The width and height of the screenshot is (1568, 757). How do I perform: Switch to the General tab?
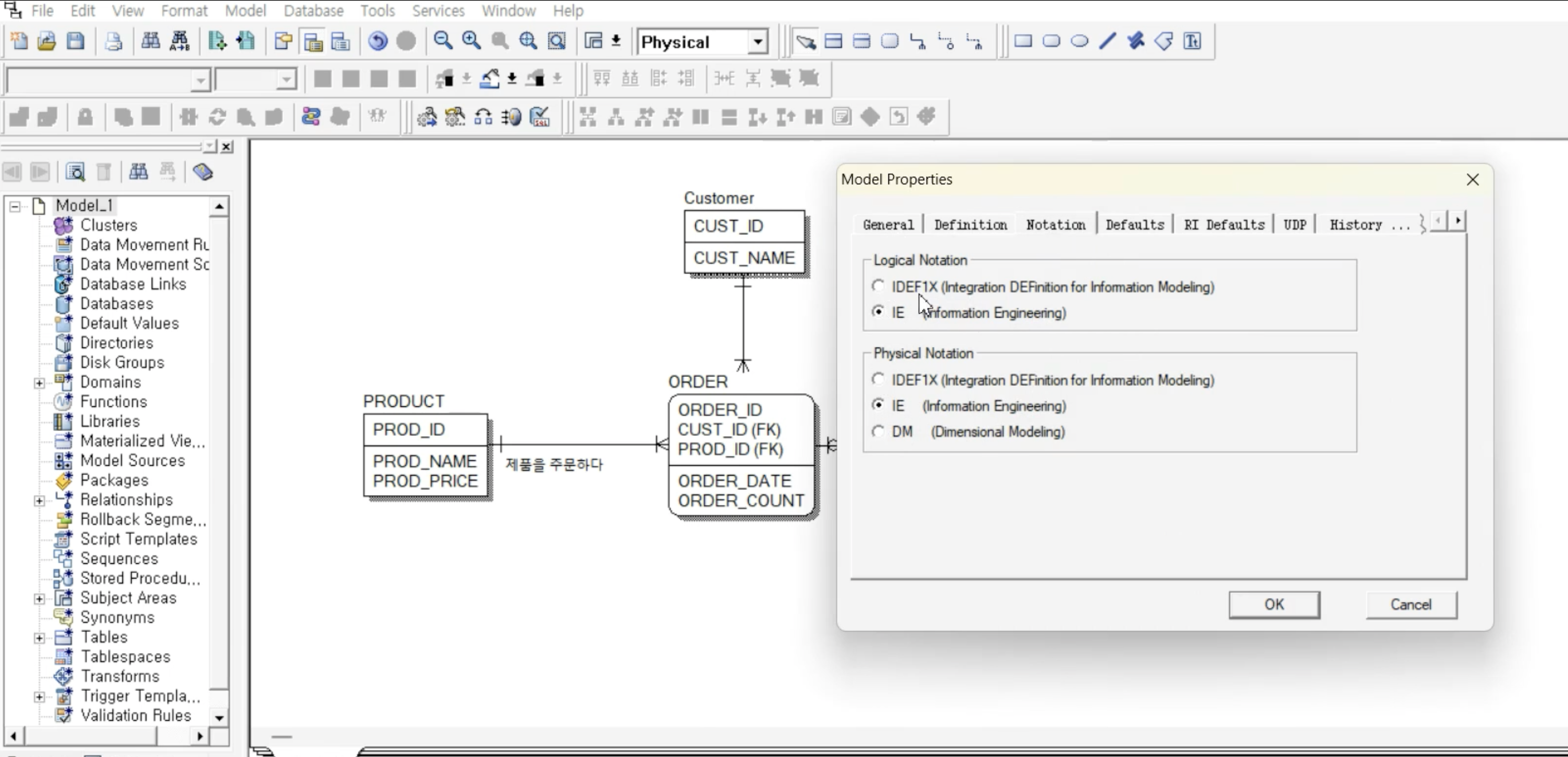[x=888, y=225]
